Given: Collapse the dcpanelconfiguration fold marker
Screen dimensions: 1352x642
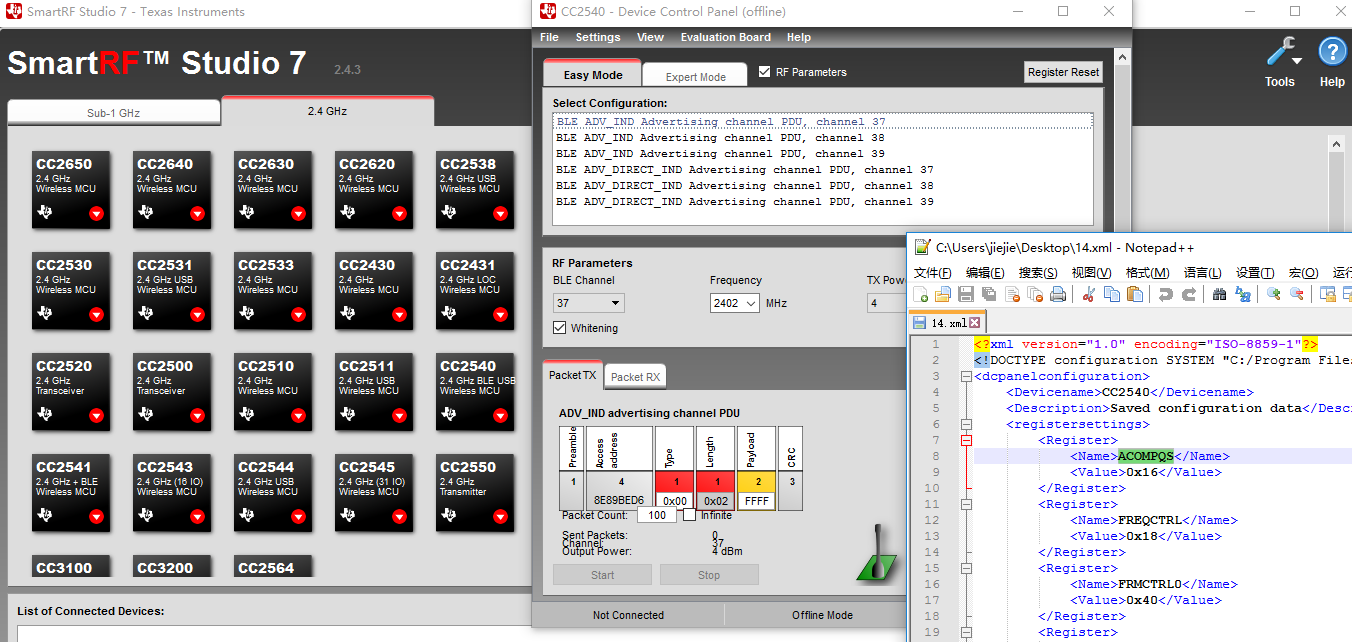Looking at the screenshot, I should click(966, 376).
